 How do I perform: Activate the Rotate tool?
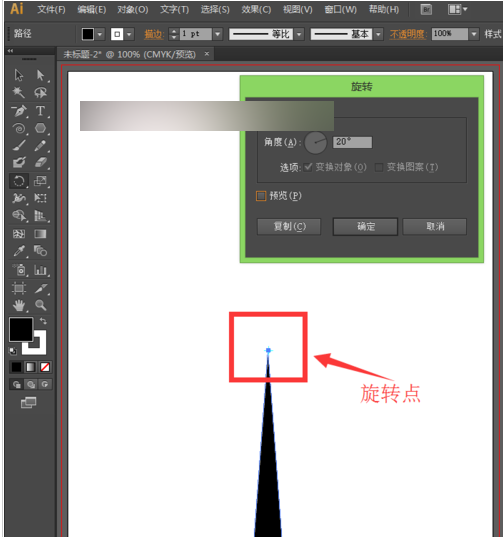19,181
